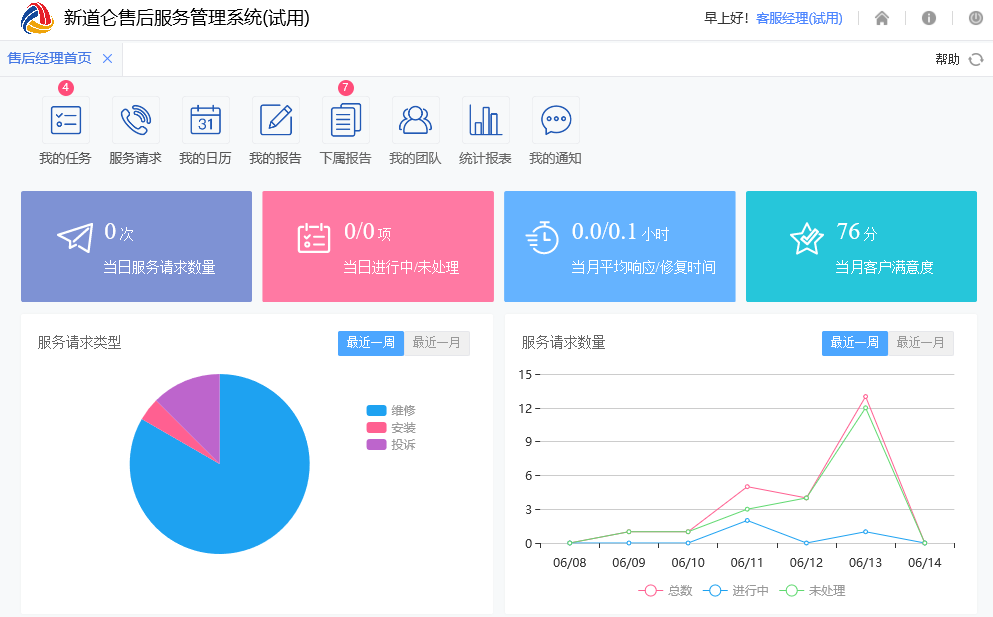
Task: Click the 06/14 x-axis label
Action: click(x=925, y=563)
